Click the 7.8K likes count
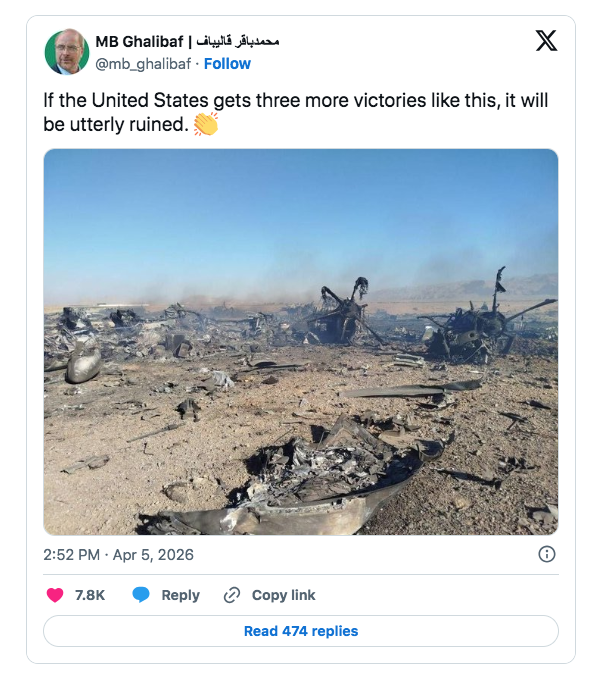 [90, 595]
